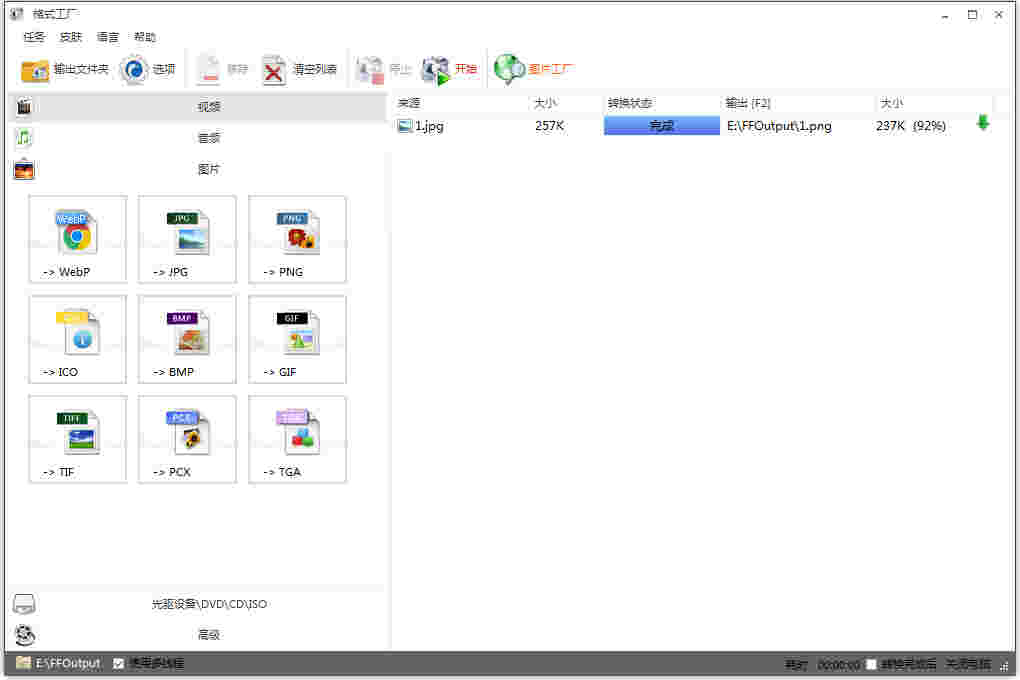
Task: Open the 皮肤 skin menu
Action: (71, 37)
